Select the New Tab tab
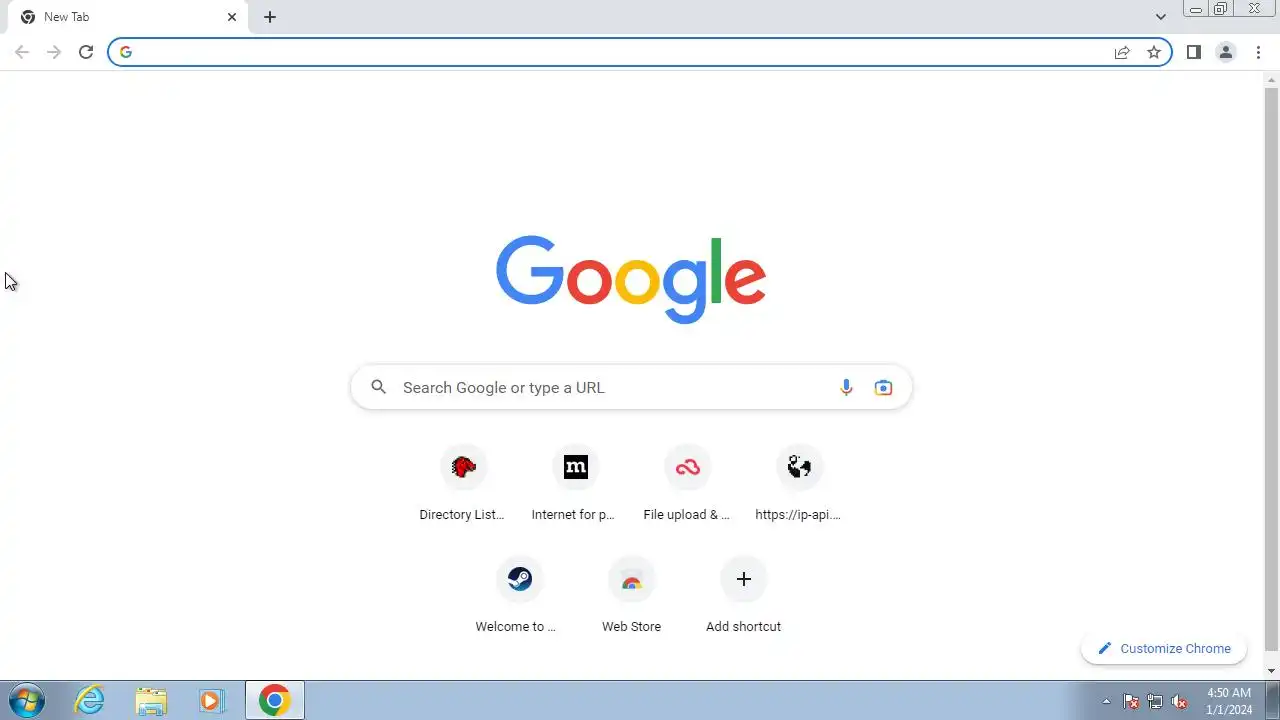 point(128,17)
